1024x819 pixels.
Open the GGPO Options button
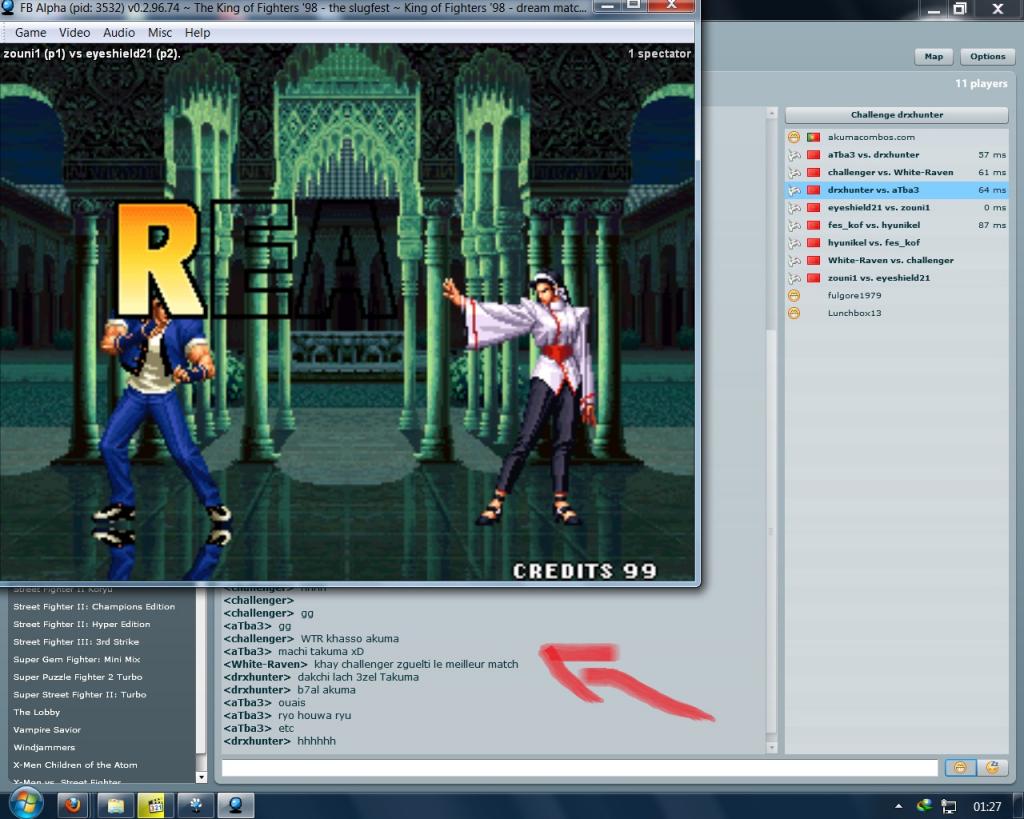click(987, 57)
